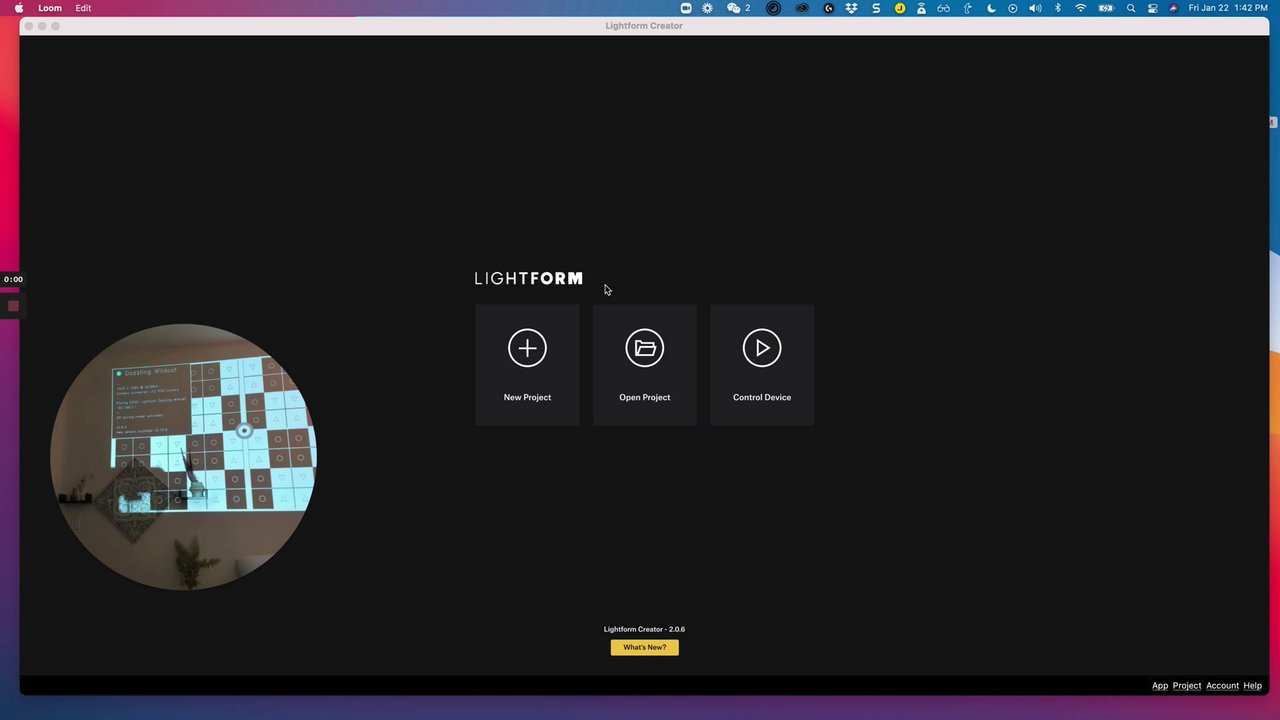Open the Account link in footer
This screenshot has height=720, width=1280.
(x=1222, y=686)
